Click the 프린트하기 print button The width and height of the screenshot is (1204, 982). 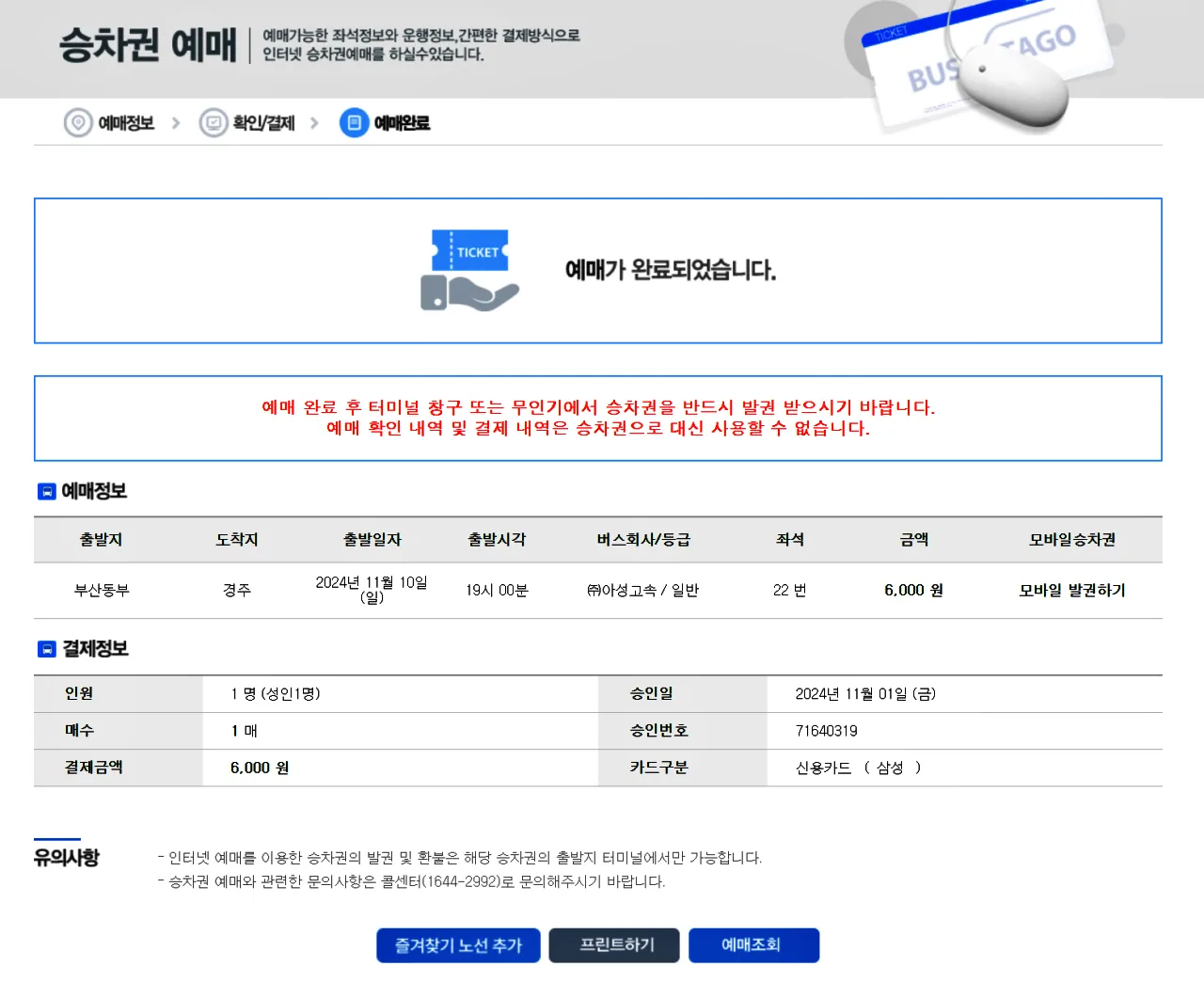[x=613, y=945]
